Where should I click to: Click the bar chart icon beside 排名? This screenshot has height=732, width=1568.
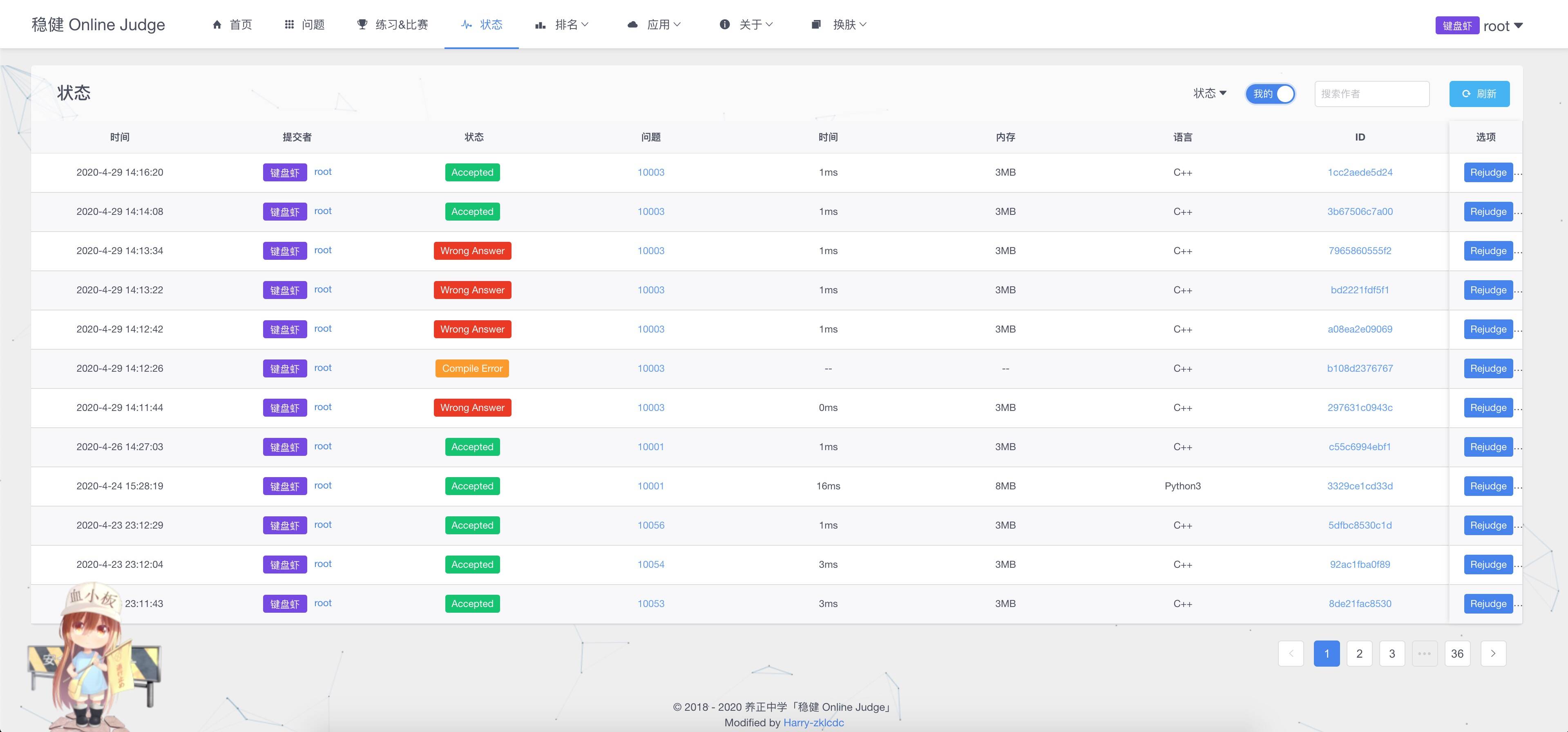(x=540, y=25)
